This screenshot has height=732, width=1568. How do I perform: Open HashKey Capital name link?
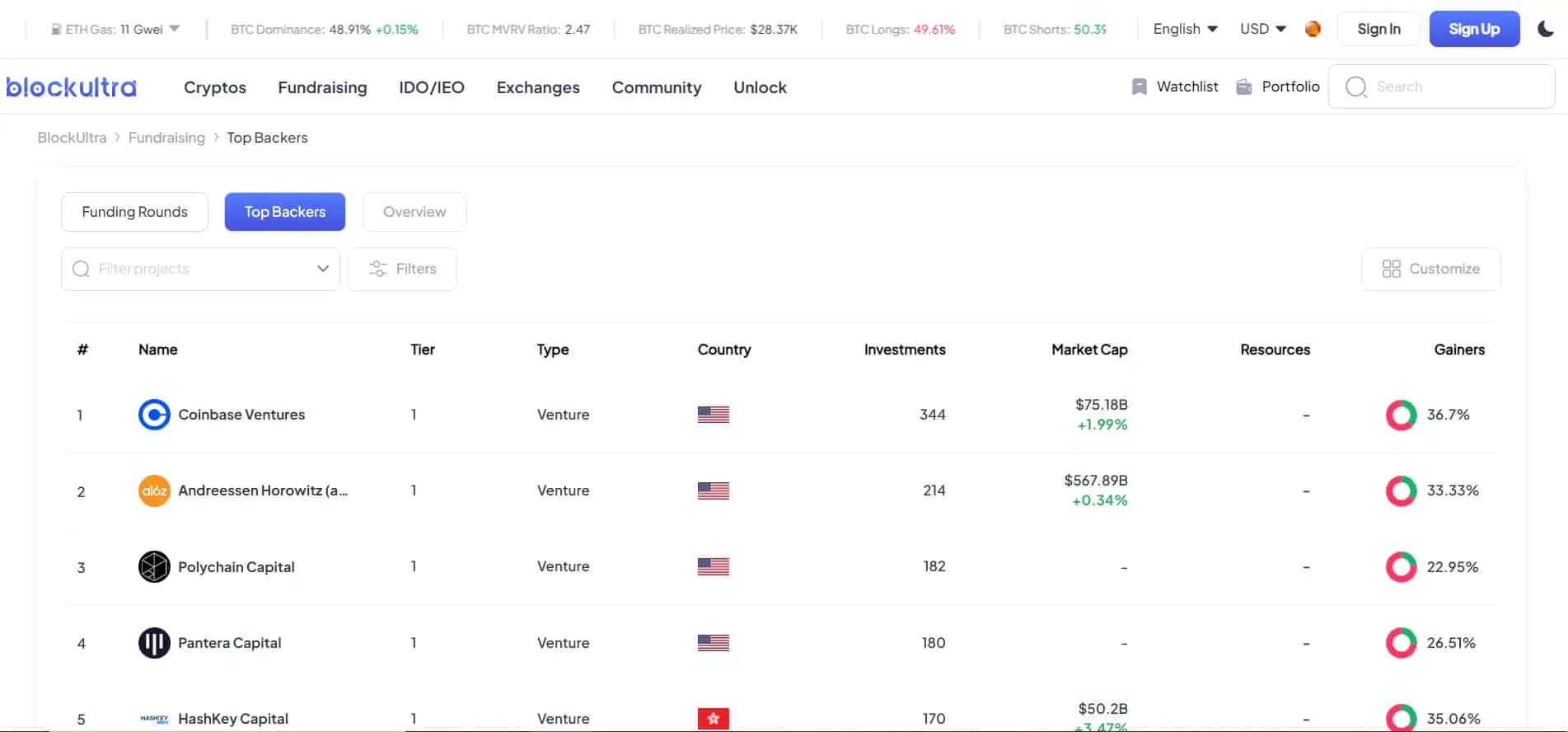(233, 719)
